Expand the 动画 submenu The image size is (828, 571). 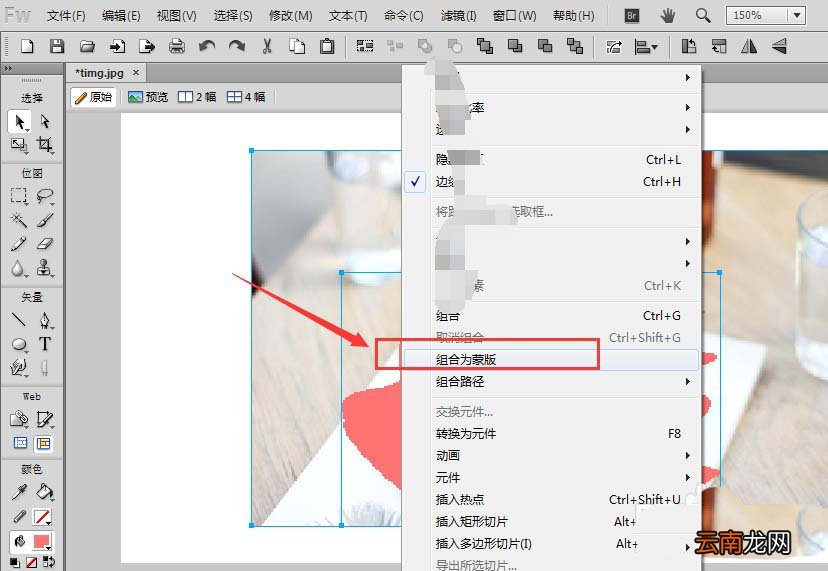[552, 456]
